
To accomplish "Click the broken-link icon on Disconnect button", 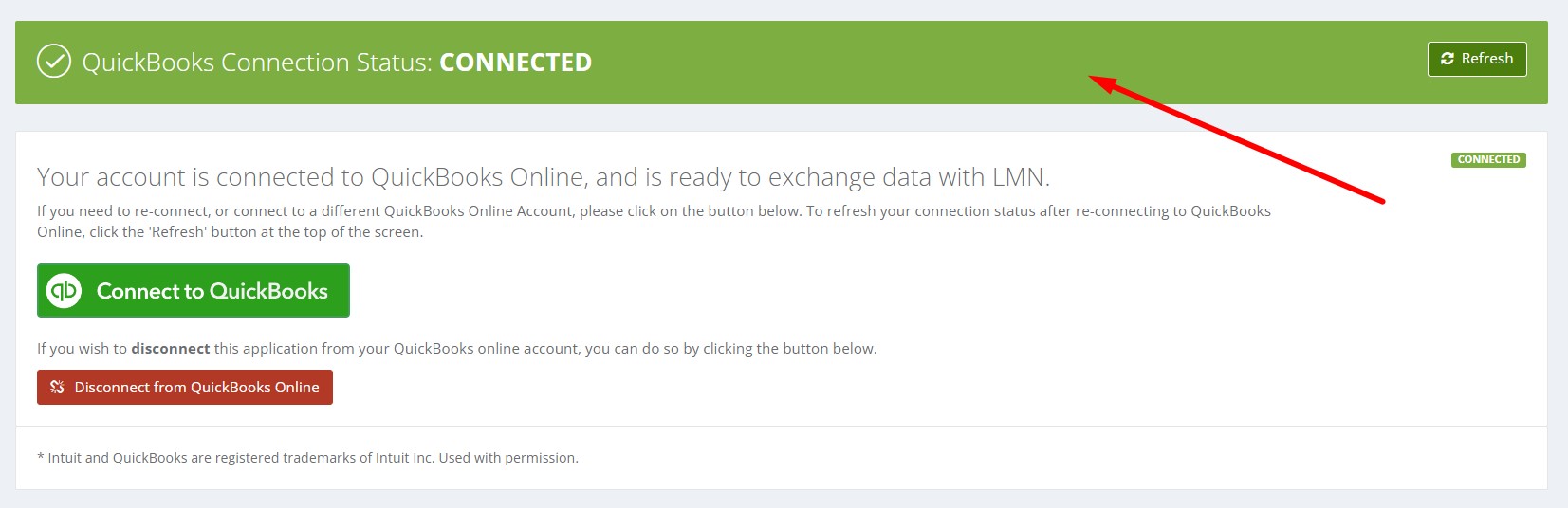I will point(57,387).
